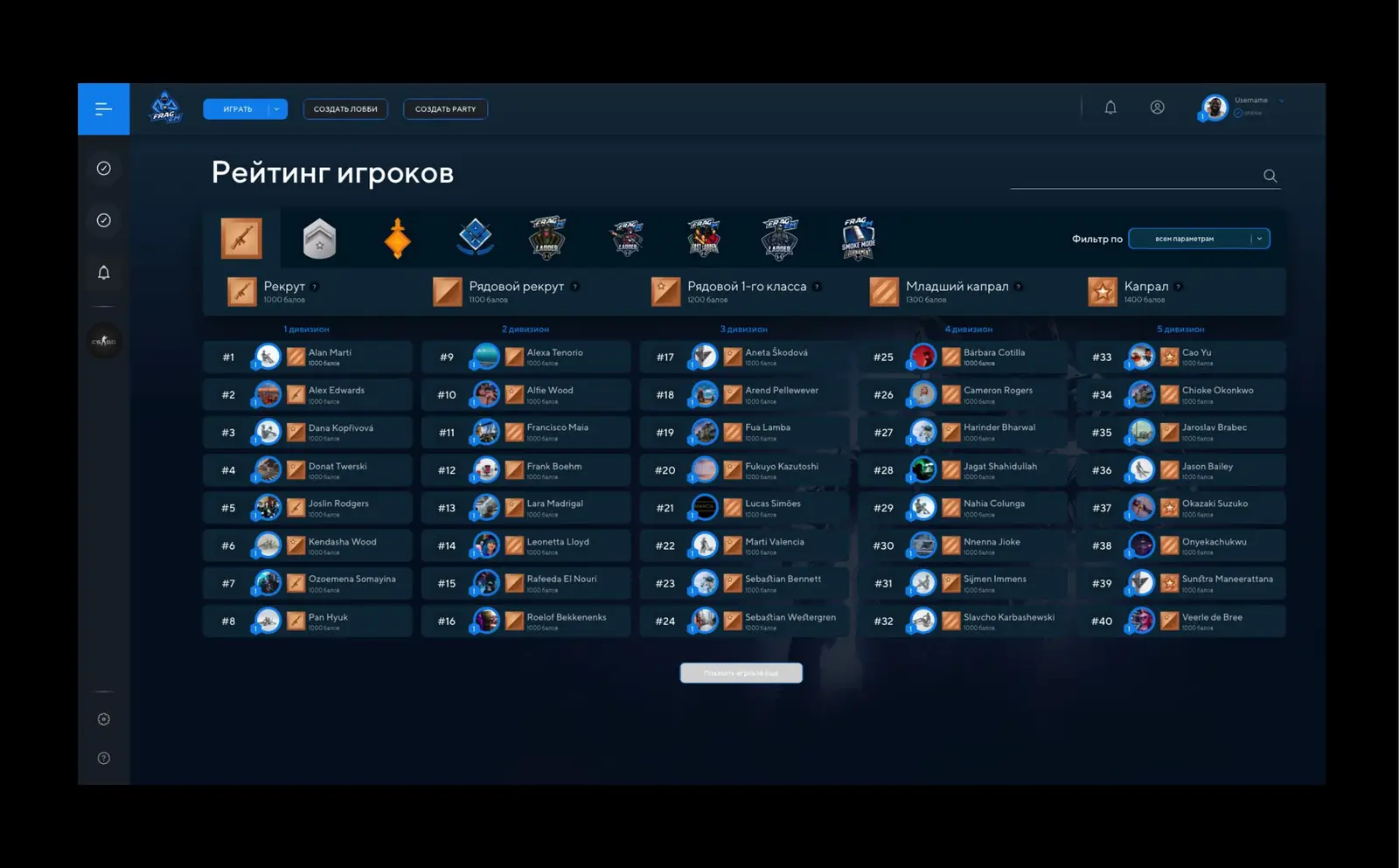Expand the arrow beside the ИГРАТЬ button
This screenshot has width=1399, height=868.
pyautogui.click(x=277, y=109)
